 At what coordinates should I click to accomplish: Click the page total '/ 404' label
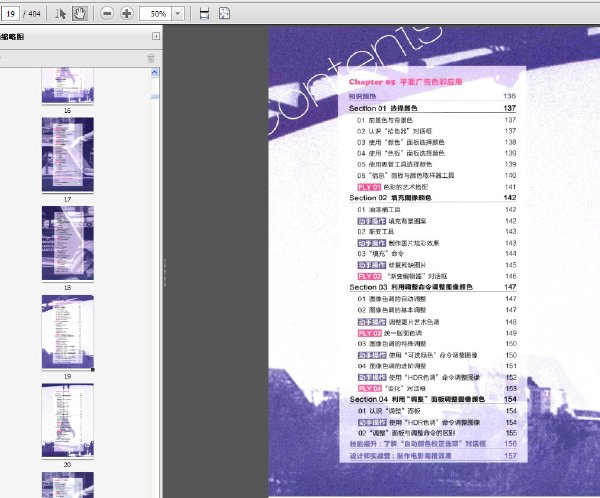32,14
